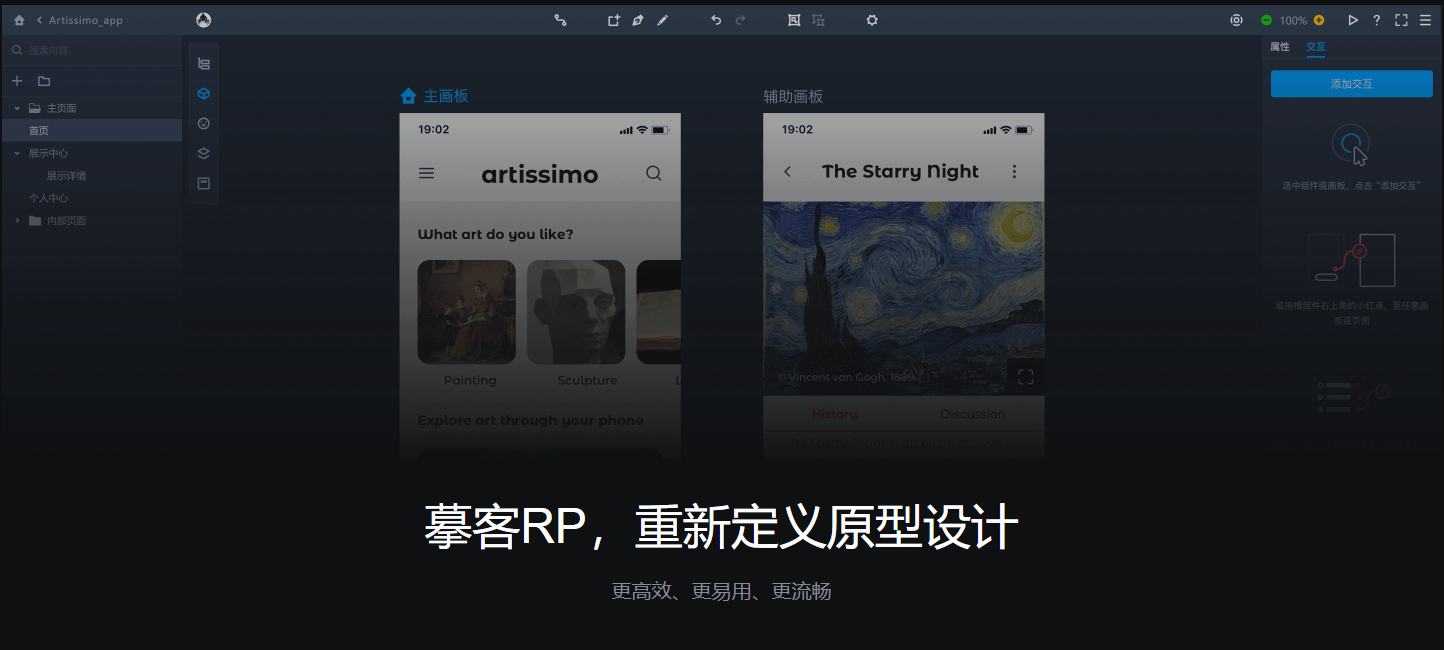Viewport: 1444px width, 650px height.
Task: Add a new page with plus icon
Action: click(x=17, y=81)
